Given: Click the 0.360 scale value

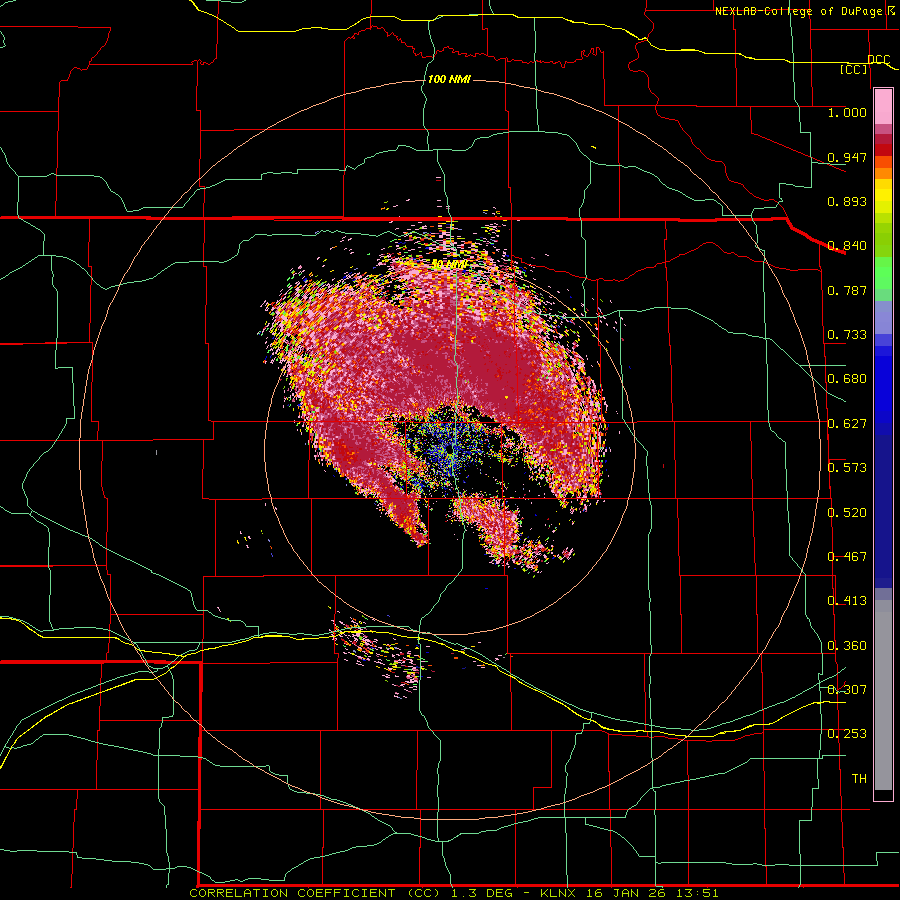Looking at the screenshot, I should pos(847,646).
